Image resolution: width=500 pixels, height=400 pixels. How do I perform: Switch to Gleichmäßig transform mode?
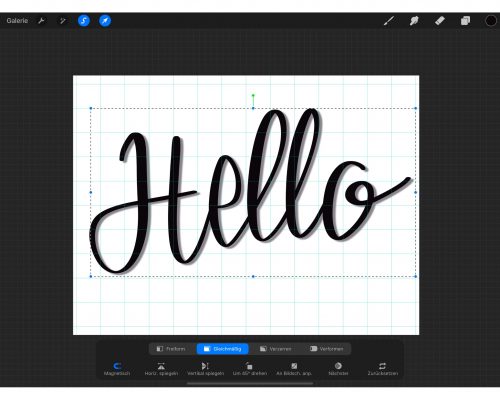click(x=222, y=349)
